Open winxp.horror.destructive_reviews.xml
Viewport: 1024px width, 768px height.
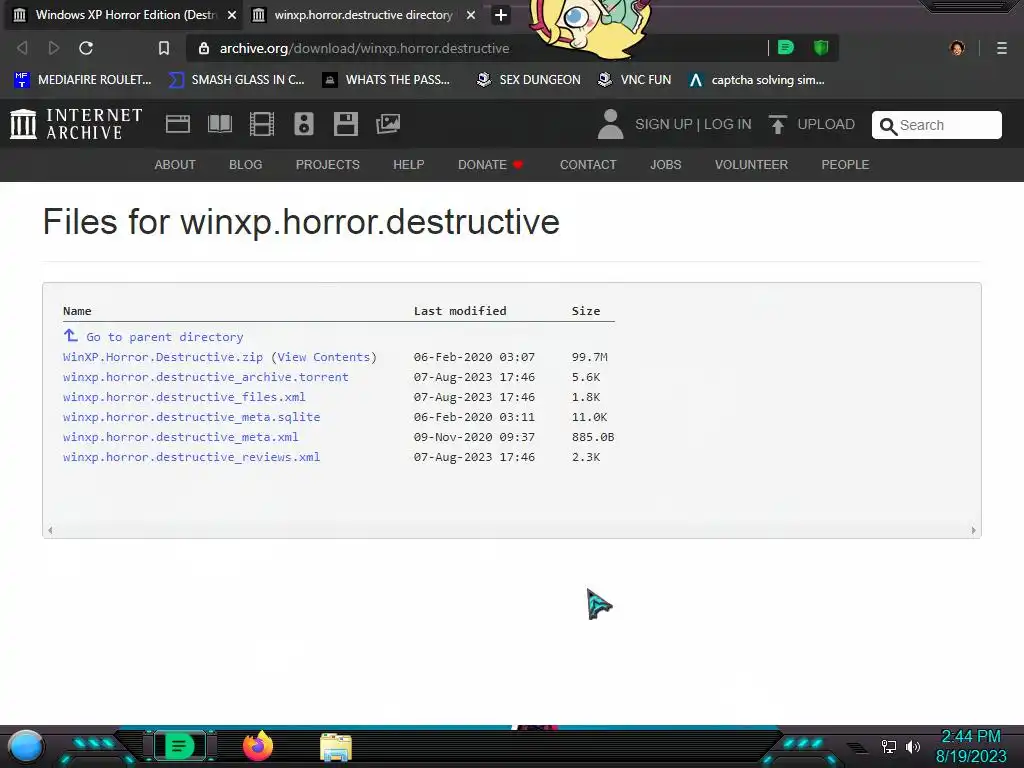(191, 457)
